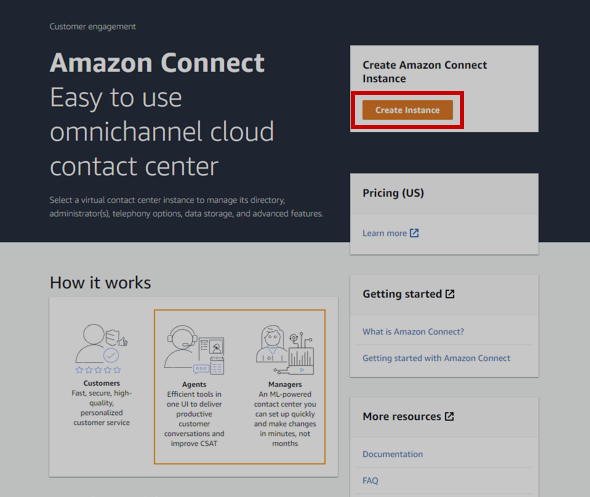Screen dimensions: 590x497
Task: Click the Managers illustration icon
Action: [x=285, y=350]
